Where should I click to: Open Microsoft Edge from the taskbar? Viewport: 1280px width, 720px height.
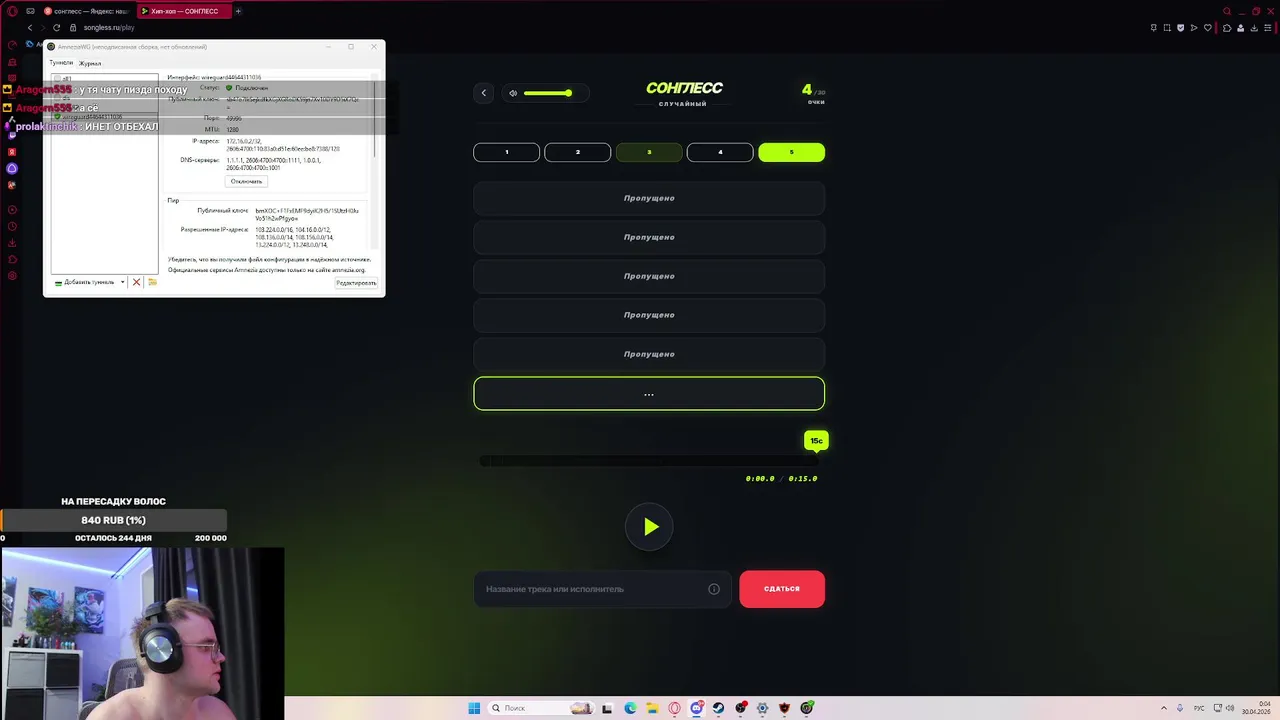point(630,708)
